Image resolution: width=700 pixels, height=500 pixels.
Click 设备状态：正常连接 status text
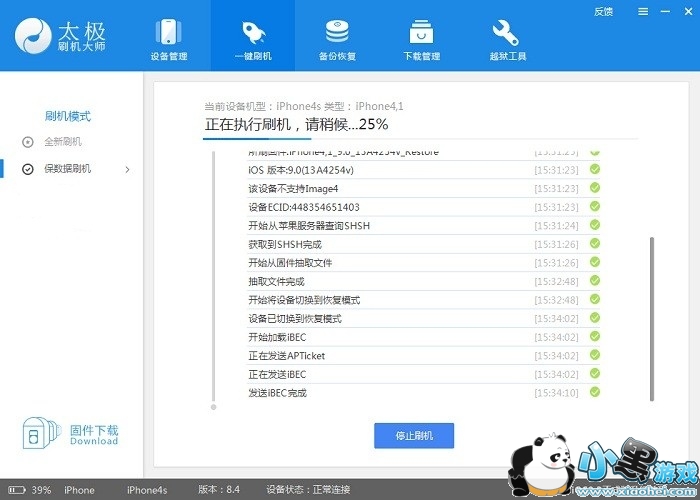(x=308, y=490)
